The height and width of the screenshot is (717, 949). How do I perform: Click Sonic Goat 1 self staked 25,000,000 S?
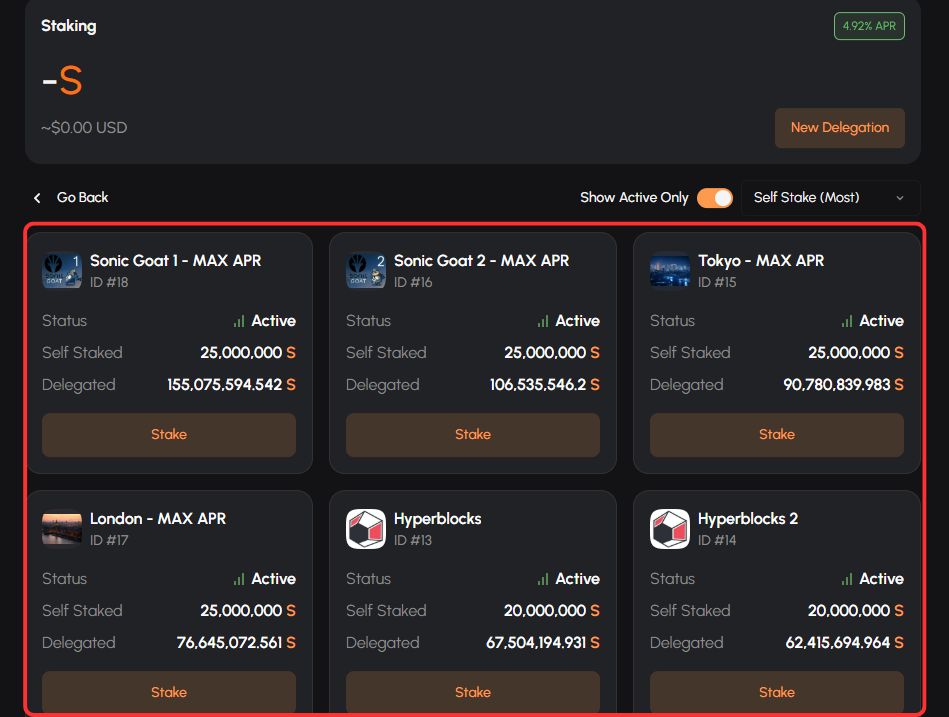tap(248, 353)
